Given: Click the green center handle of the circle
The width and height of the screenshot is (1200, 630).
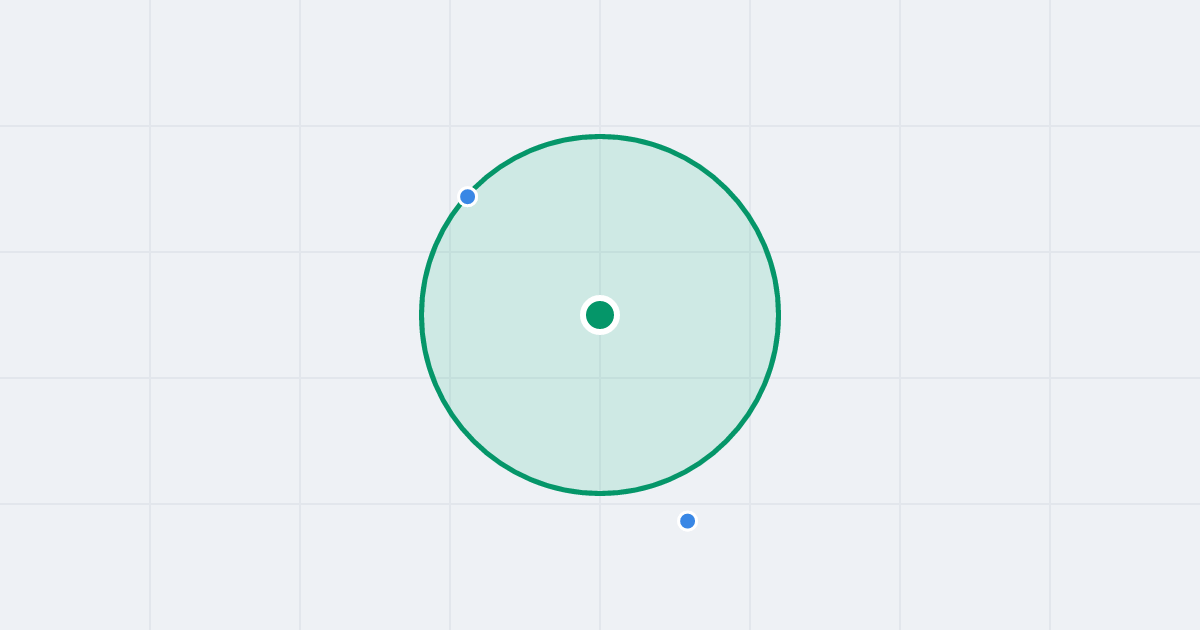Looking at the screenshot, I should [x=600, y=315].
